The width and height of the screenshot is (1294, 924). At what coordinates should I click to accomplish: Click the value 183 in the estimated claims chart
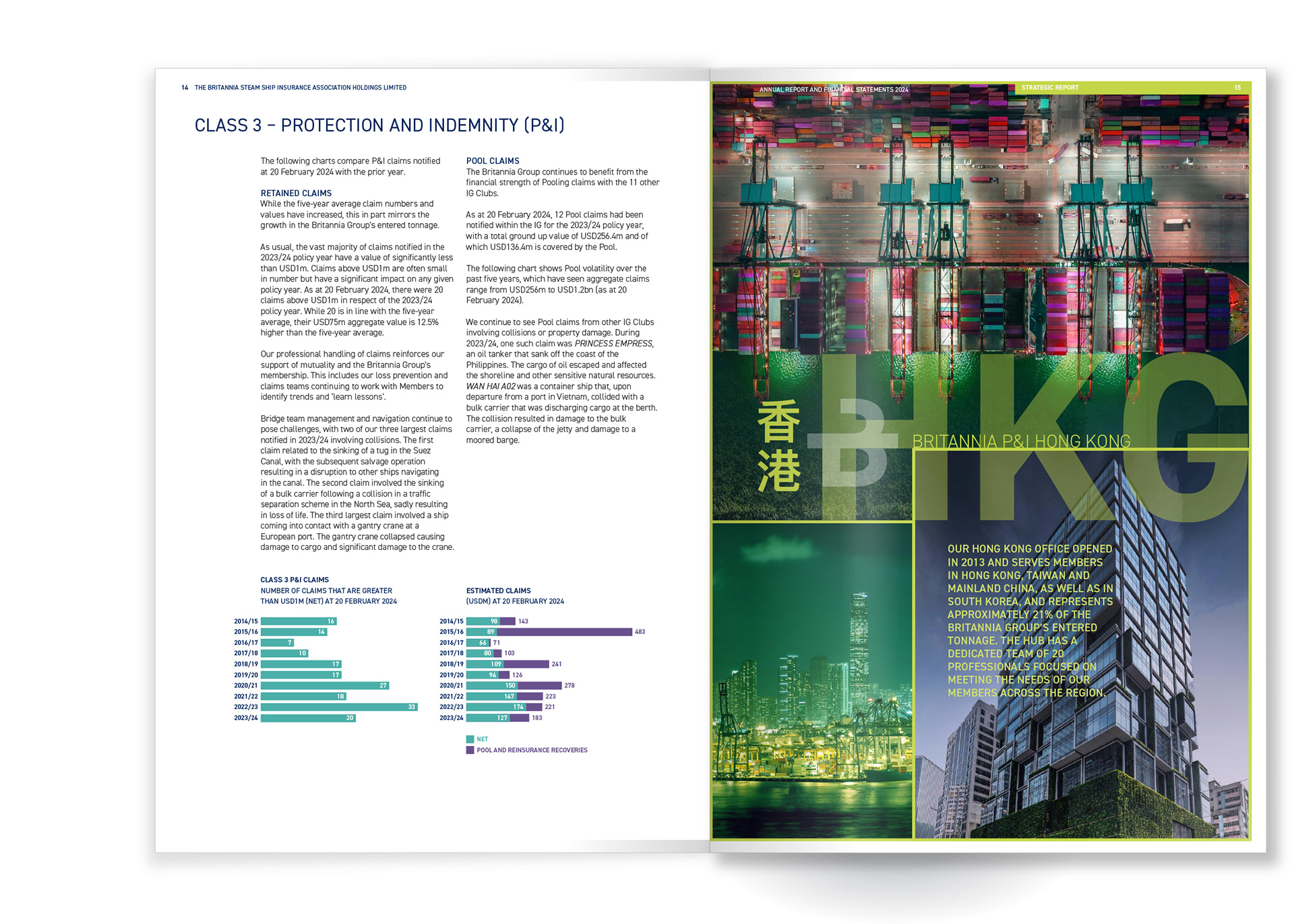pos(537,718)
